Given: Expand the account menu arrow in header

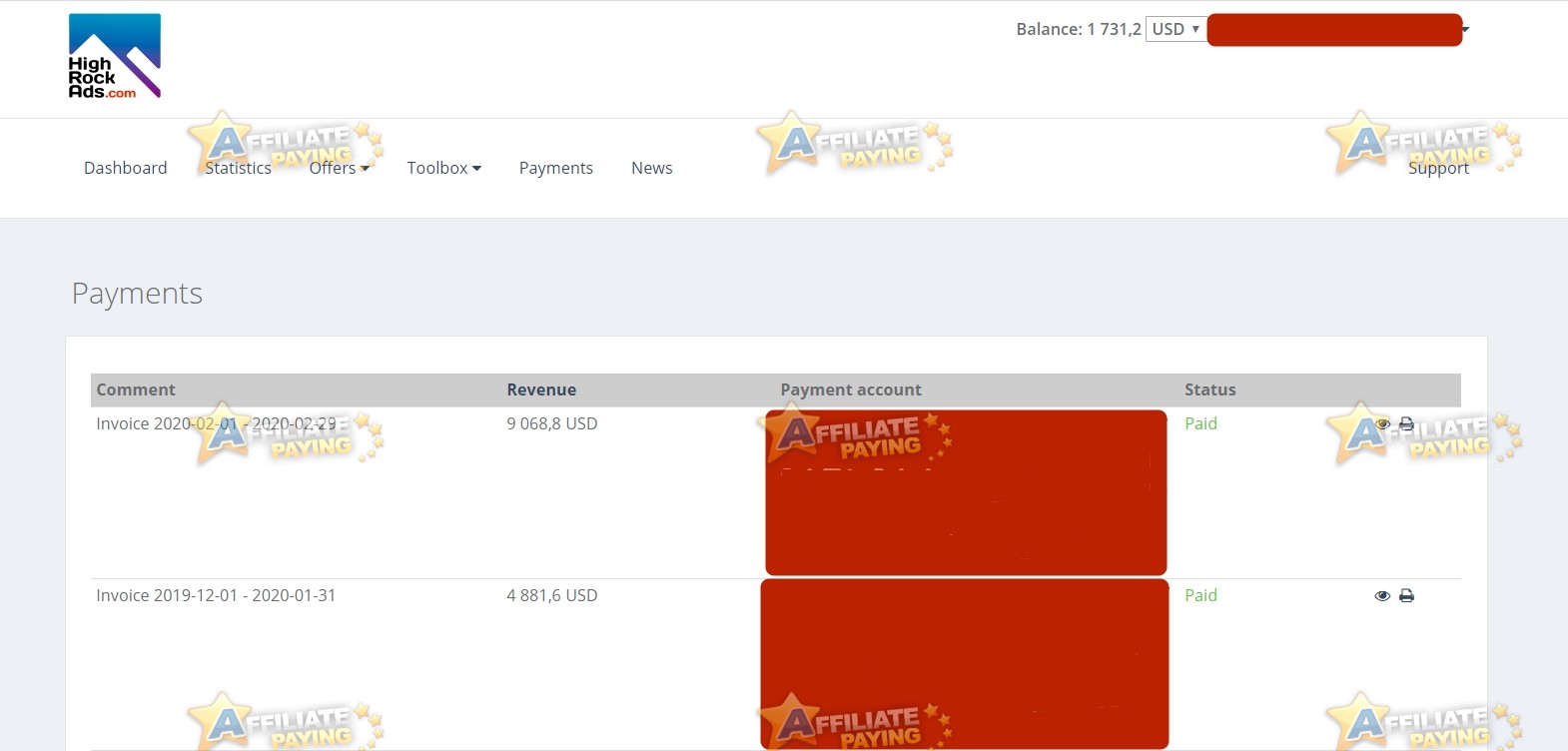Looking at the screenshot, I should click(1465, 29).
